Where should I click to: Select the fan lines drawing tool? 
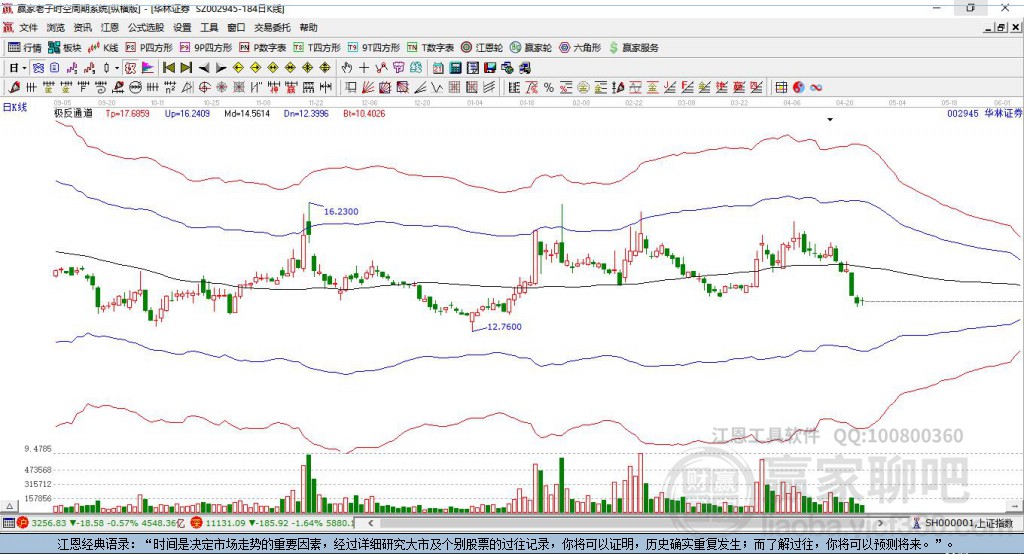pyautogui.click(x=368, y=88)
